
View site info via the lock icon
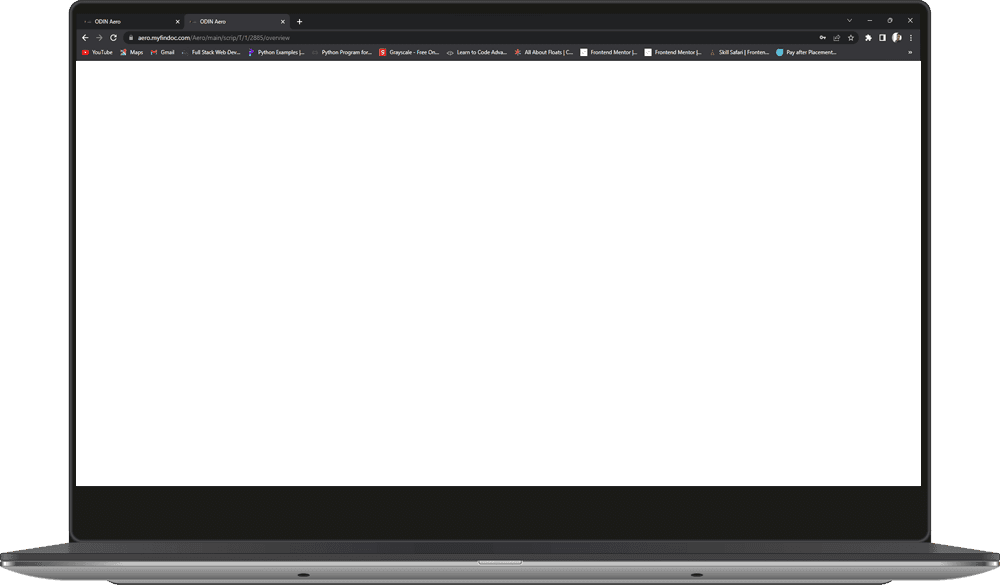128,38
